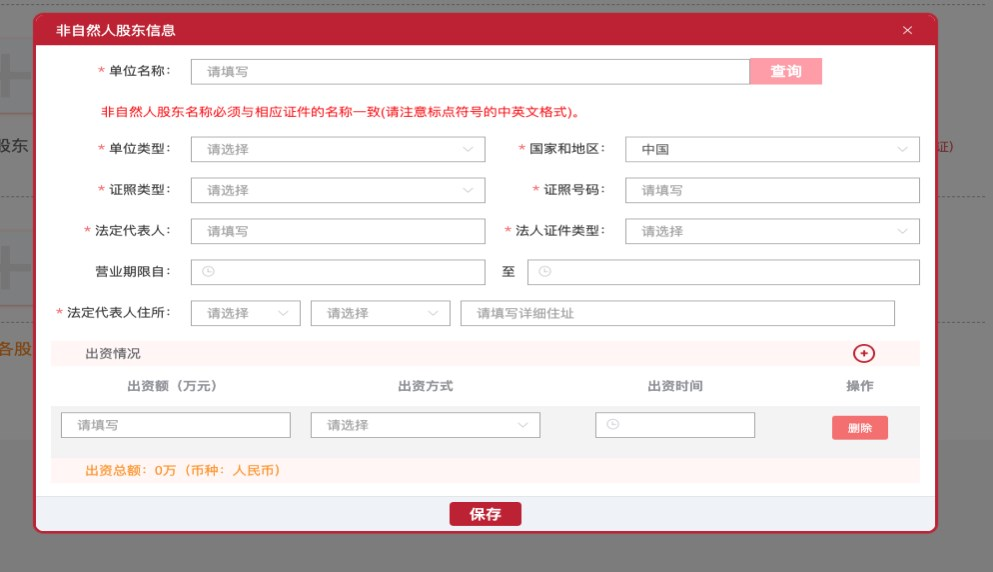The height and width of the screenshot is (572, 993).
Task: Expand the 出资方式 dropdown
Action: point(425,425)
